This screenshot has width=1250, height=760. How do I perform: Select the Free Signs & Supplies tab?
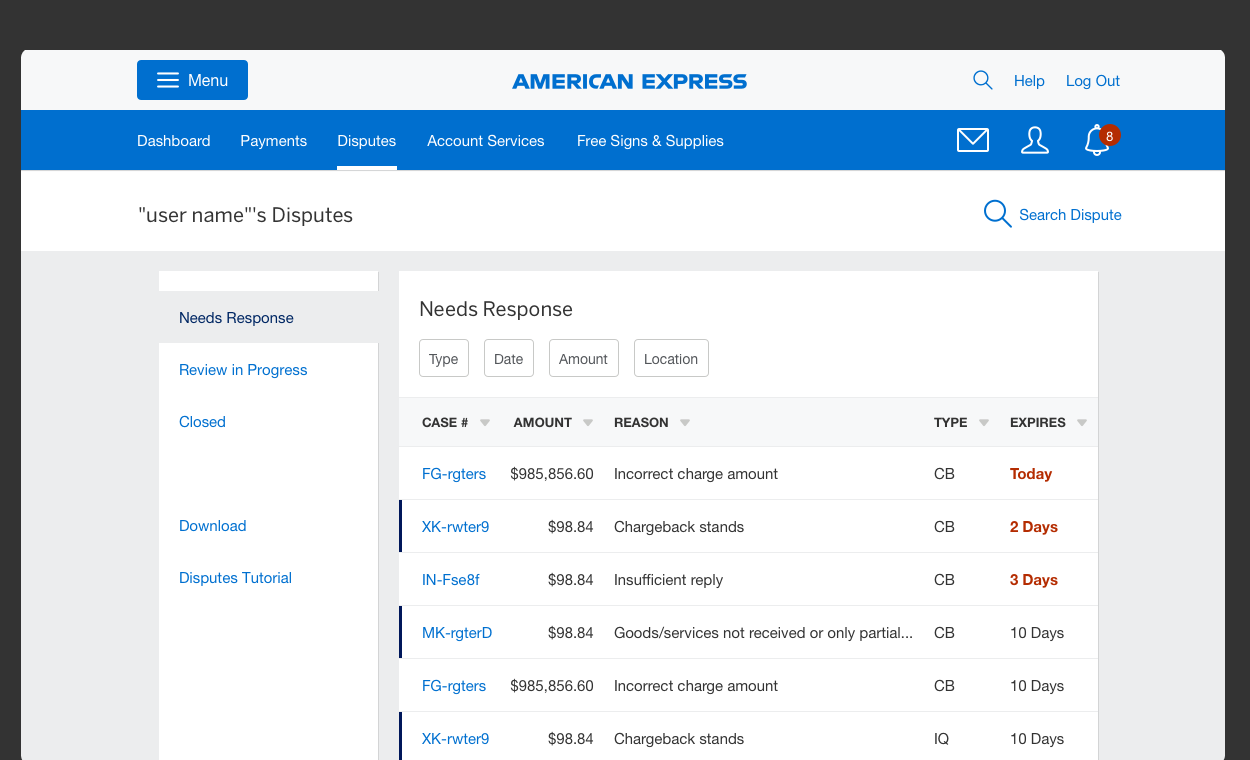coord(650,140)
